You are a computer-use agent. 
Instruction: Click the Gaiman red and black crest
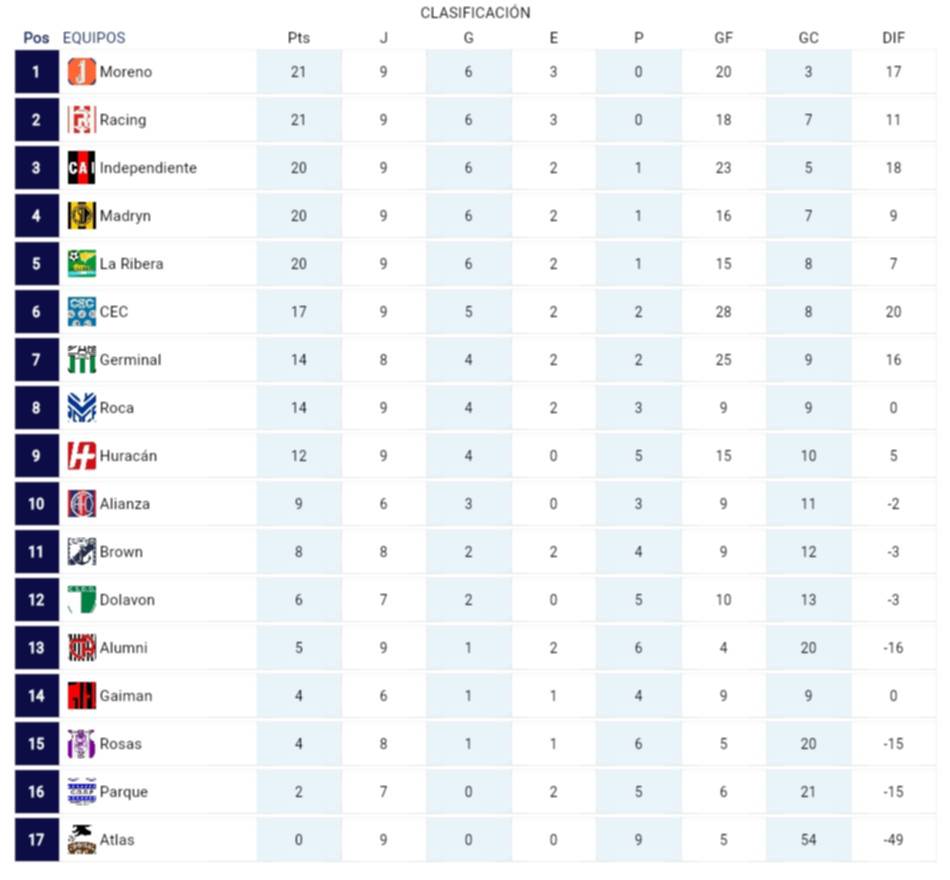(x=81, y=696)
